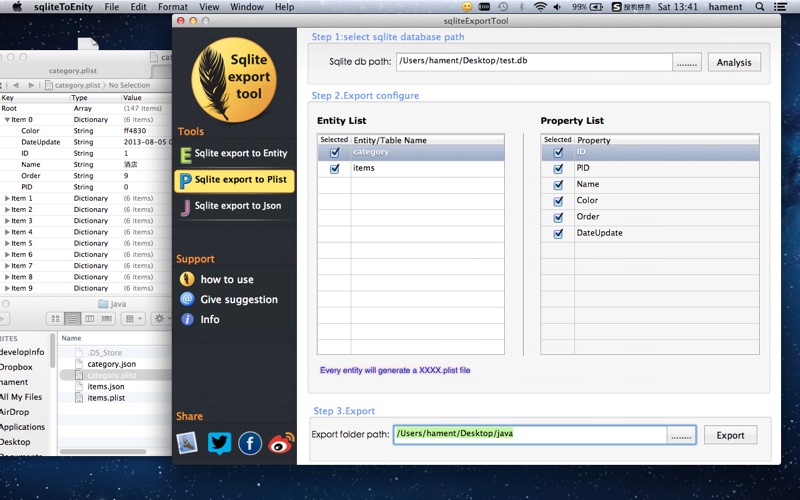The width and height of the screenshot is (800, 500).
Task: Click the Sqlite export tool logo
Action: pos(234,80)
